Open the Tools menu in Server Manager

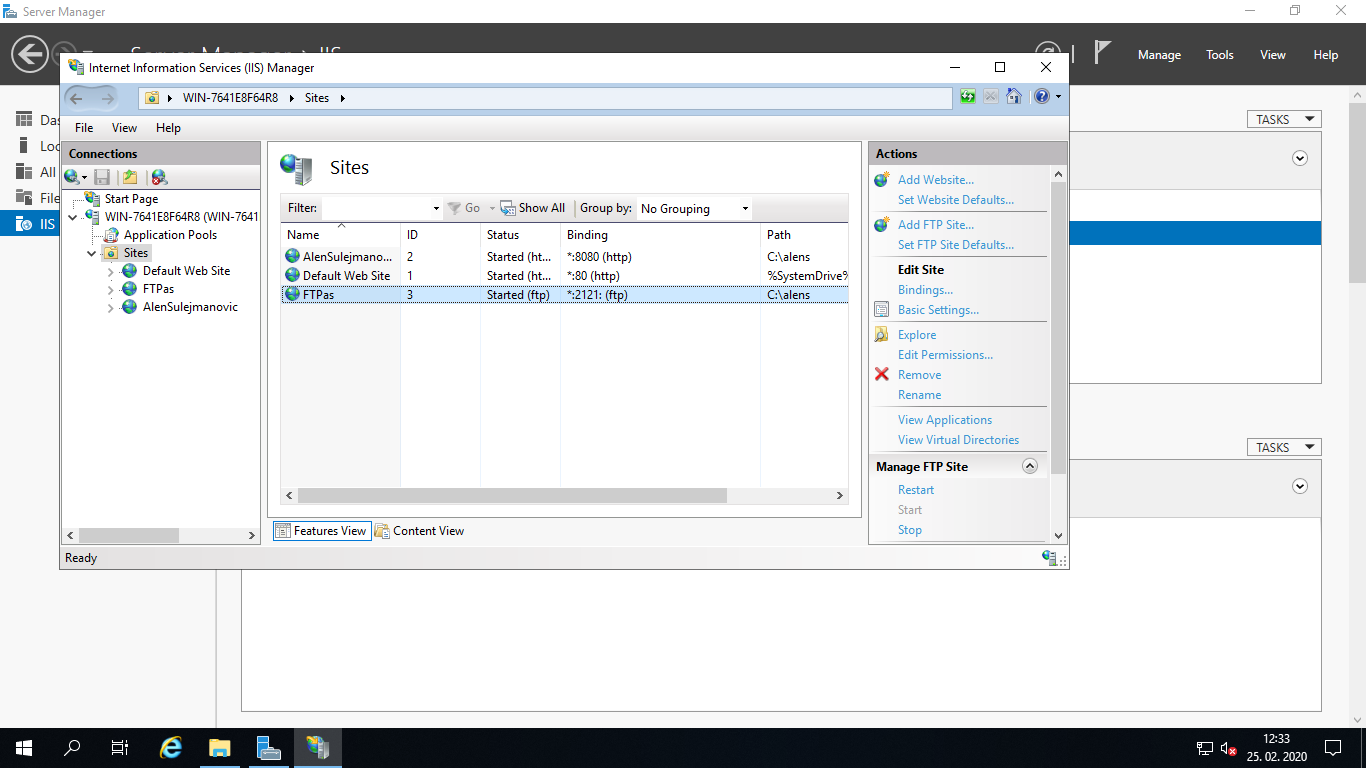coord(1220,55)
